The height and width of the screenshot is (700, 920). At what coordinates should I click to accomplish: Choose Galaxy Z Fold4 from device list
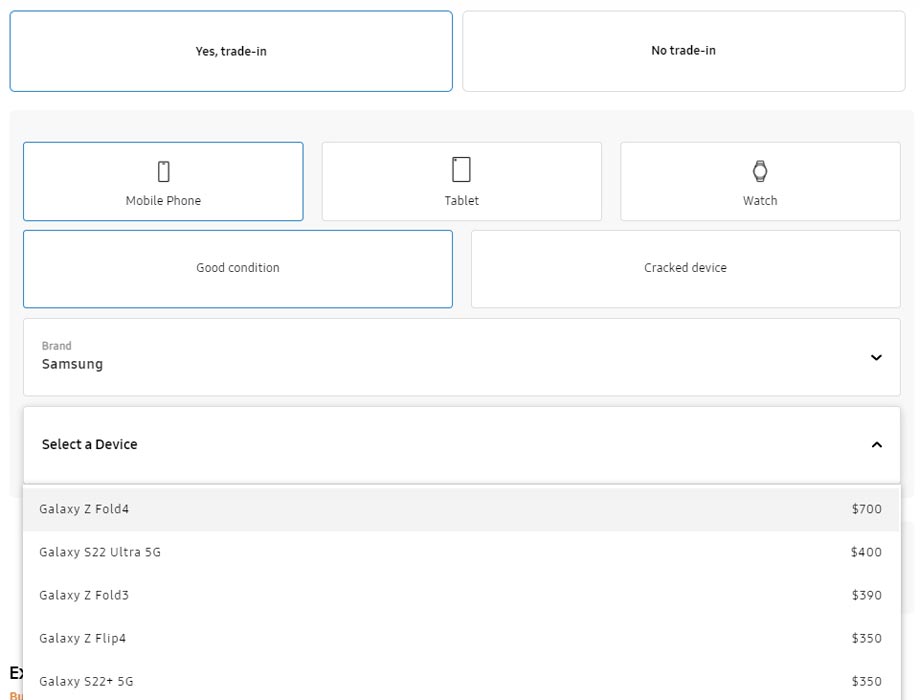click(461, 509)
